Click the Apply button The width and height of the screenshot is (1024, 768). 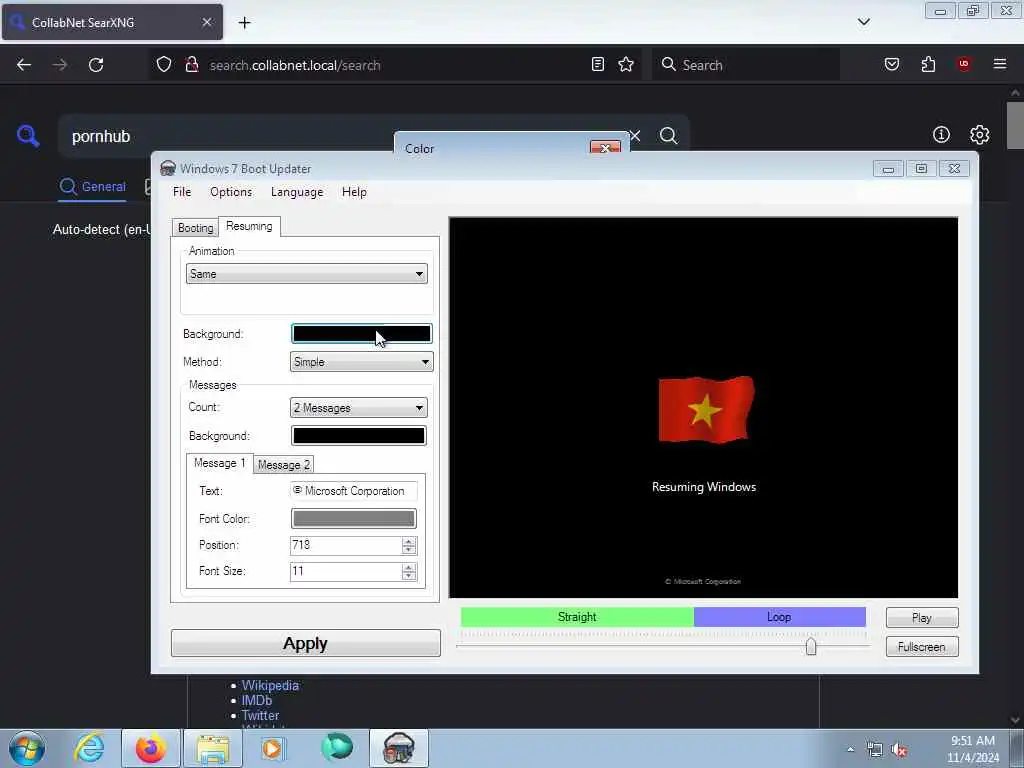[x=306, y=643]
